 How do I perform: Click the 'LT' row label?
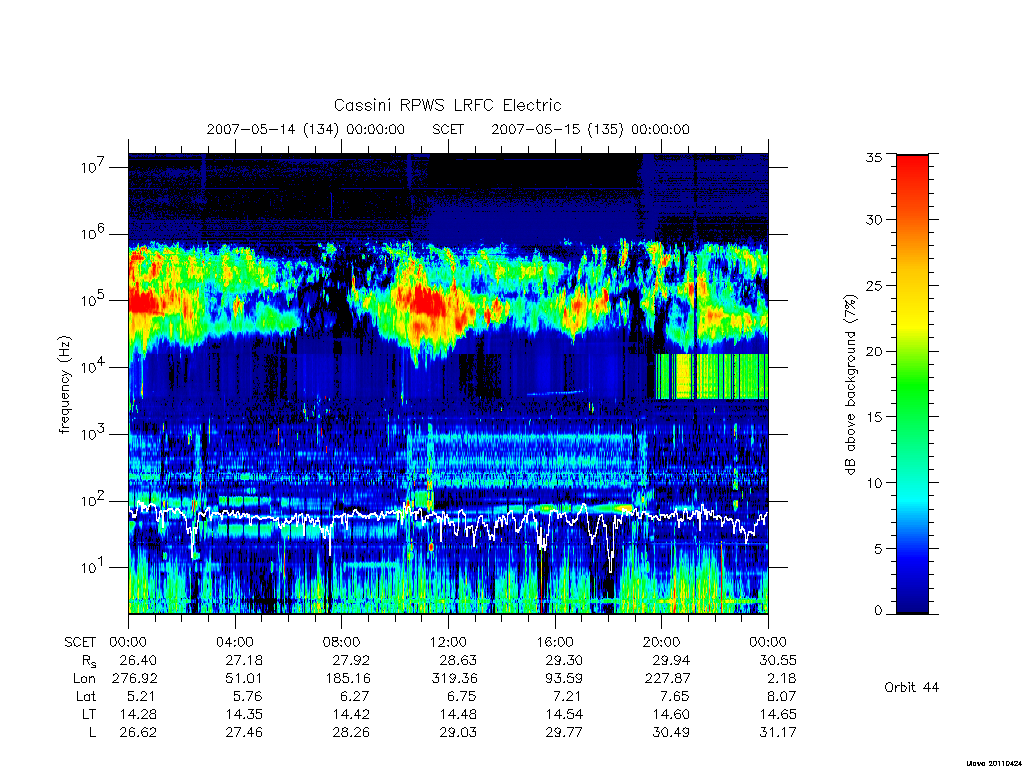click(x=88, y=714)
